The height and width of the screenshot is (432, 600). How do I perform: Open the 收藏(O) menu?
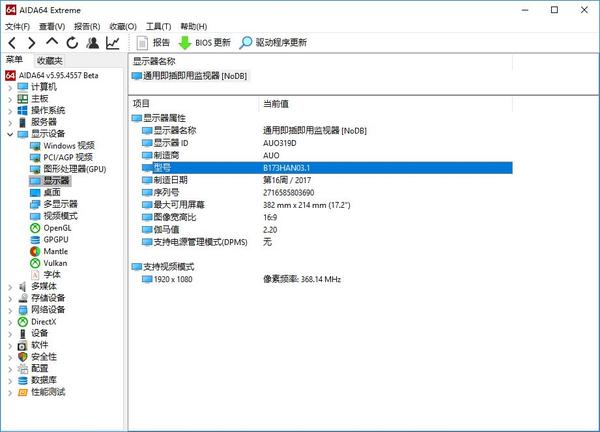click(x=123, y=26)
